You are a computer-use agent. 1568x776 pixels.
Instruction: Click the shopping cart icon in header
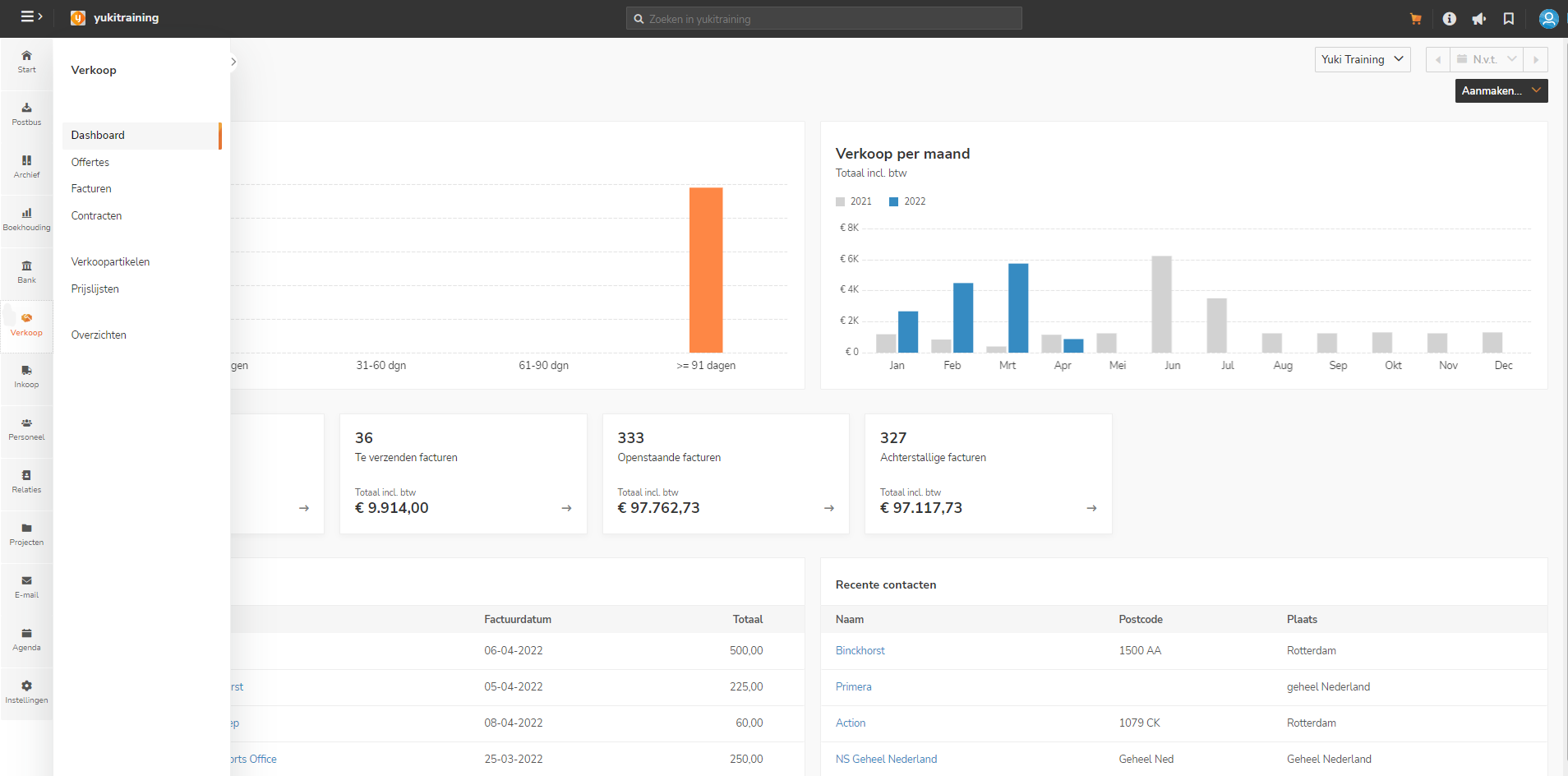1415,19
